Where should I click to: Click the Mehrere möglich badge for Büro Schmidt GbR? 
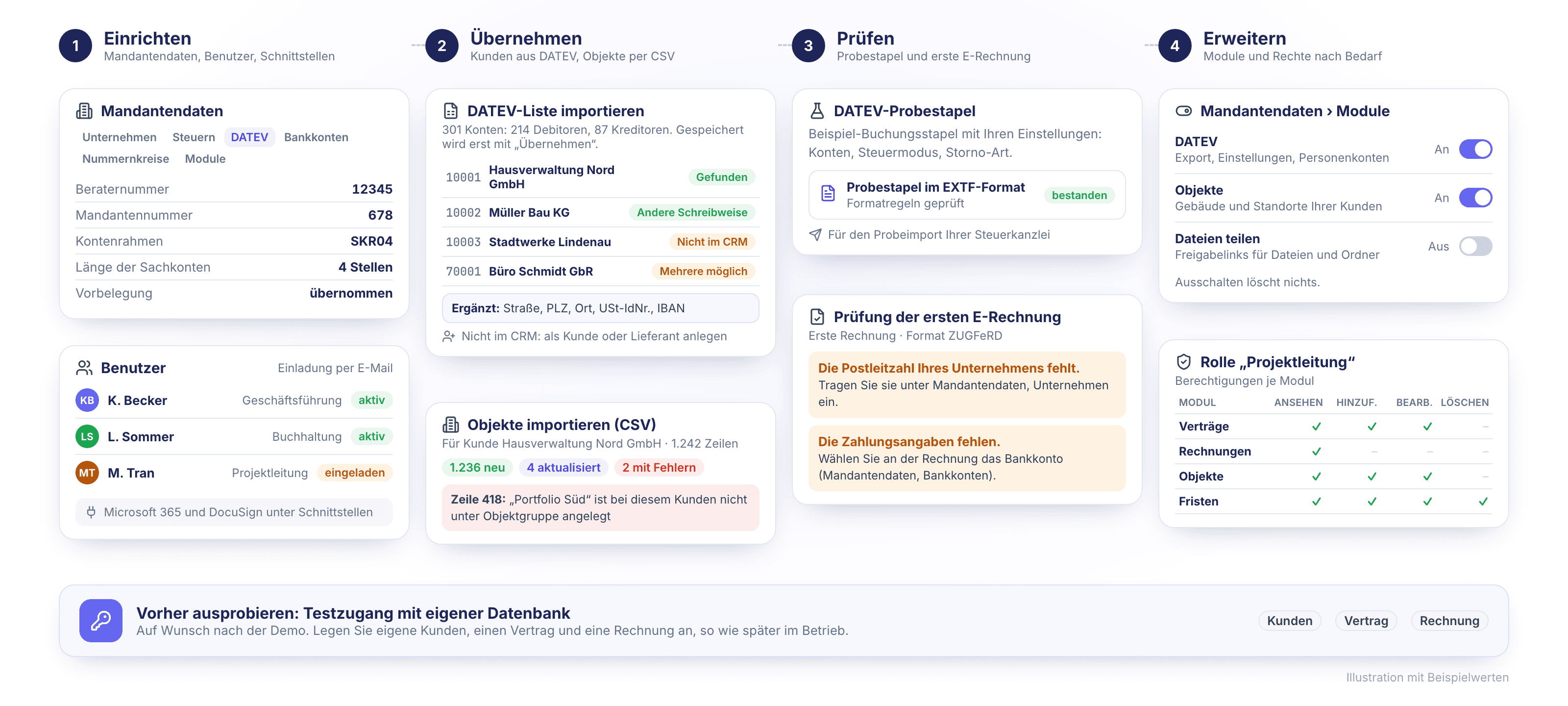[x=703, y=271]
